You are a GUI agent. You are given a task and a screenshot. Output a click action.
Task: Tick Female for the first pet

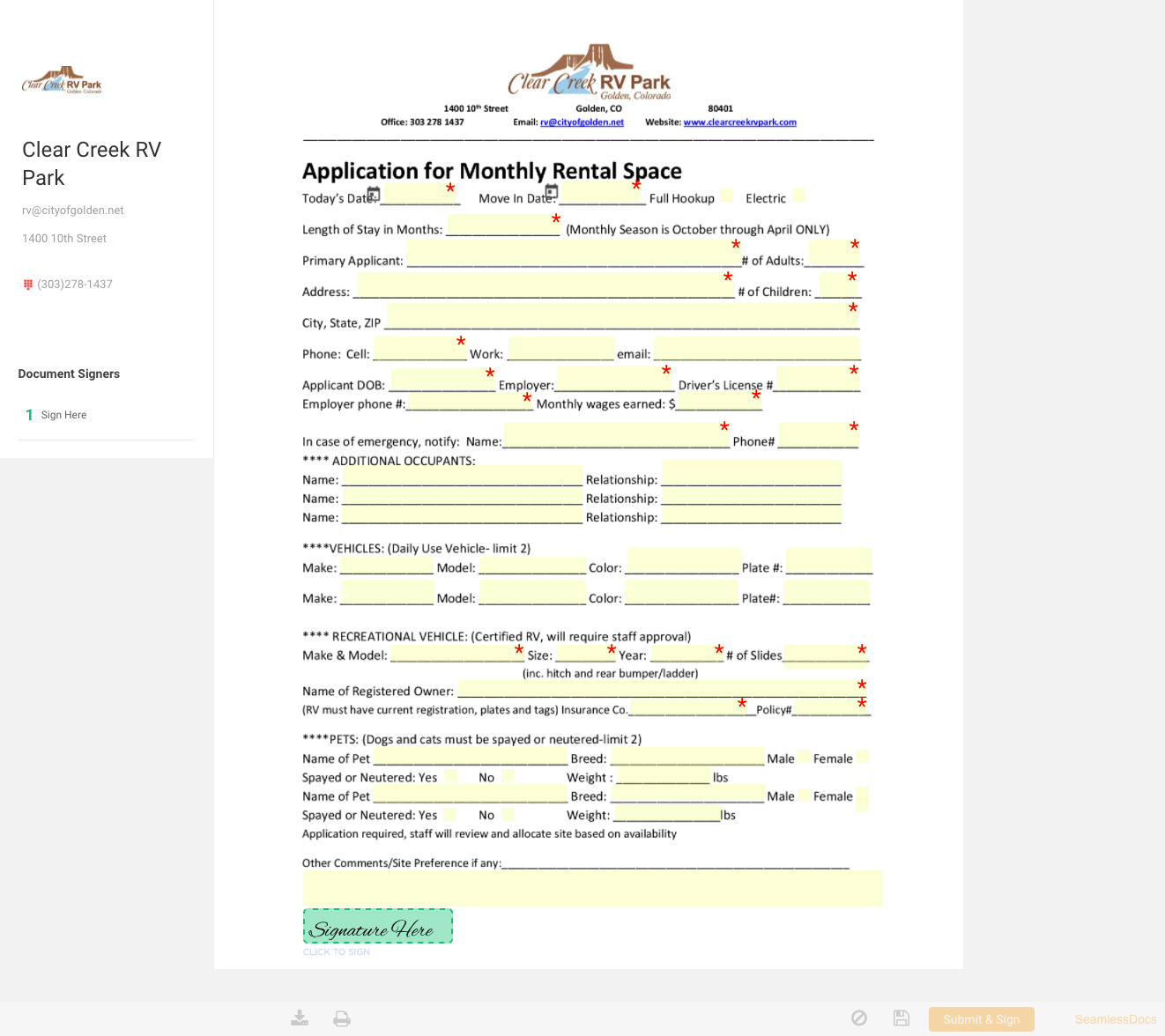pos(863,756)
